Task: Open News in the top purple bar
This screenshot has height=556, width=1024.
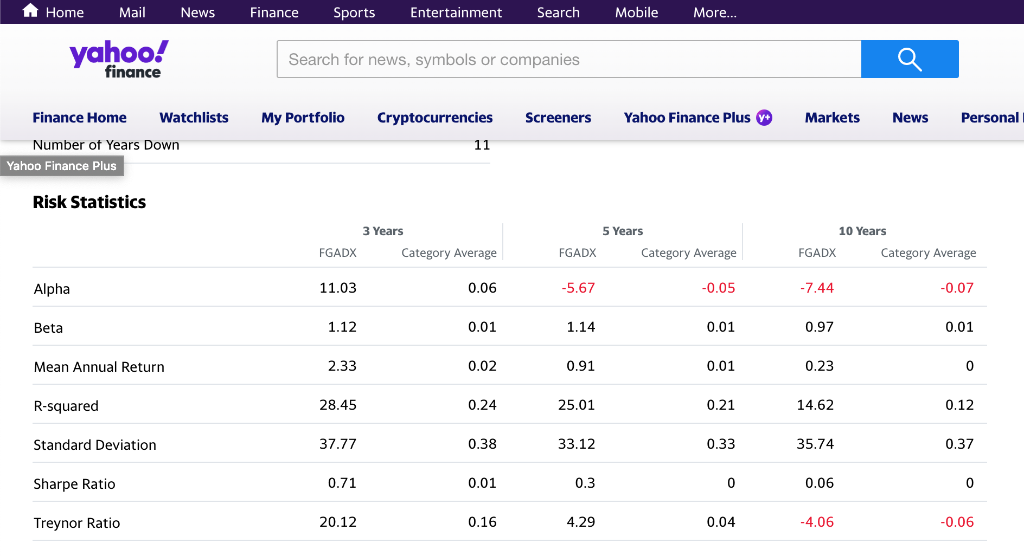Action: (198, 12)
